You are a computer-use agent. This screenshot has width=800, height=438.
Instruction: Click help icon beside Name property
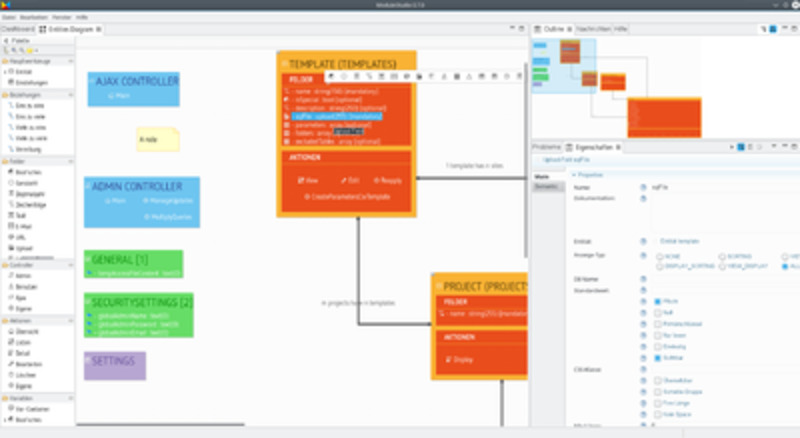[x=643, y=187]
